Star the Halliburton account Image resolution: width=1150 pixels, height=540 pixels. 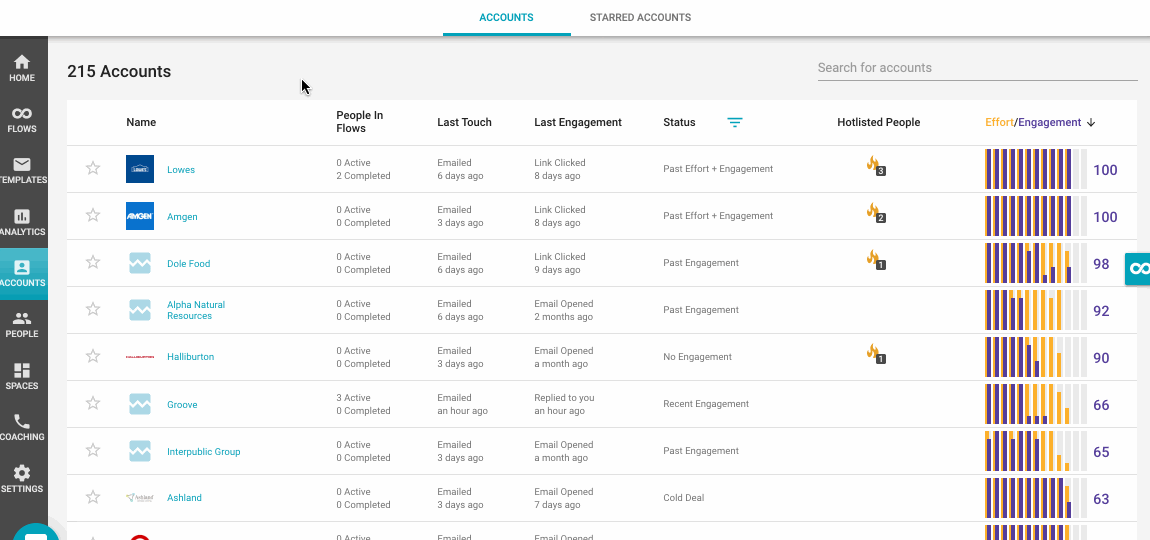coord(92,356)
